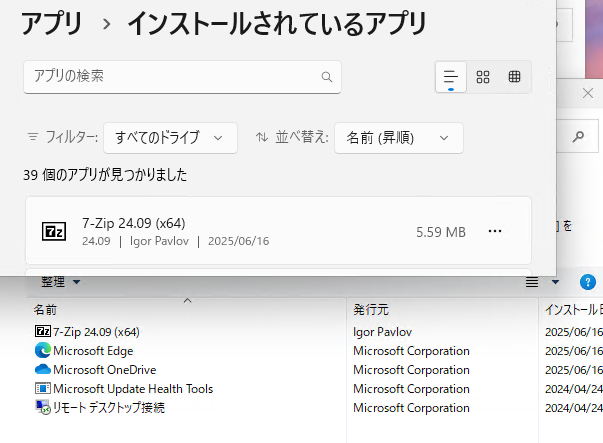The image size is (603, 443).
Task: Click the sort arrows icon beside 並べ替え
Action: [x=262, y=137]
